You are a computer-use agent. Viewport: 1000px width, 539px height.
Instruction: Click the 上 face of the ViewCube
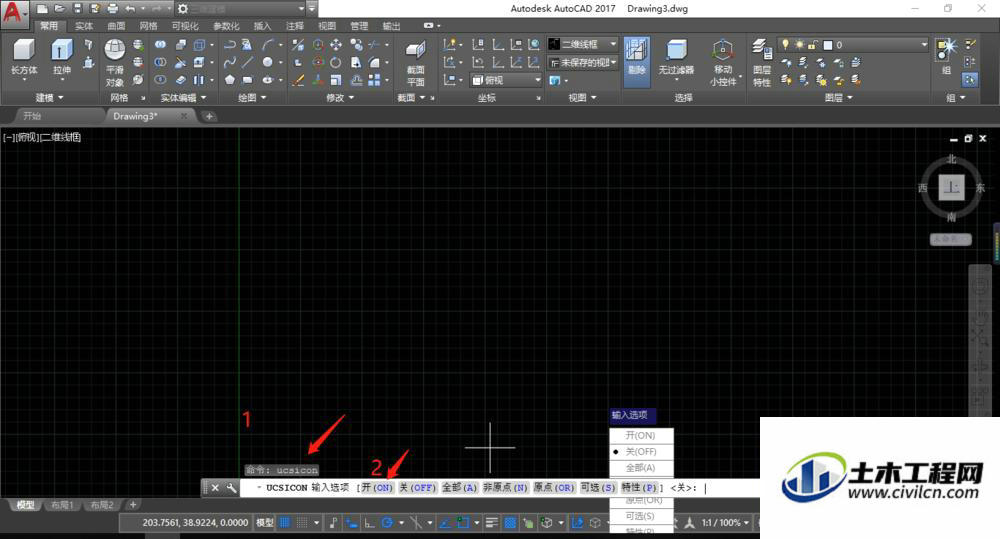point(951,188)
